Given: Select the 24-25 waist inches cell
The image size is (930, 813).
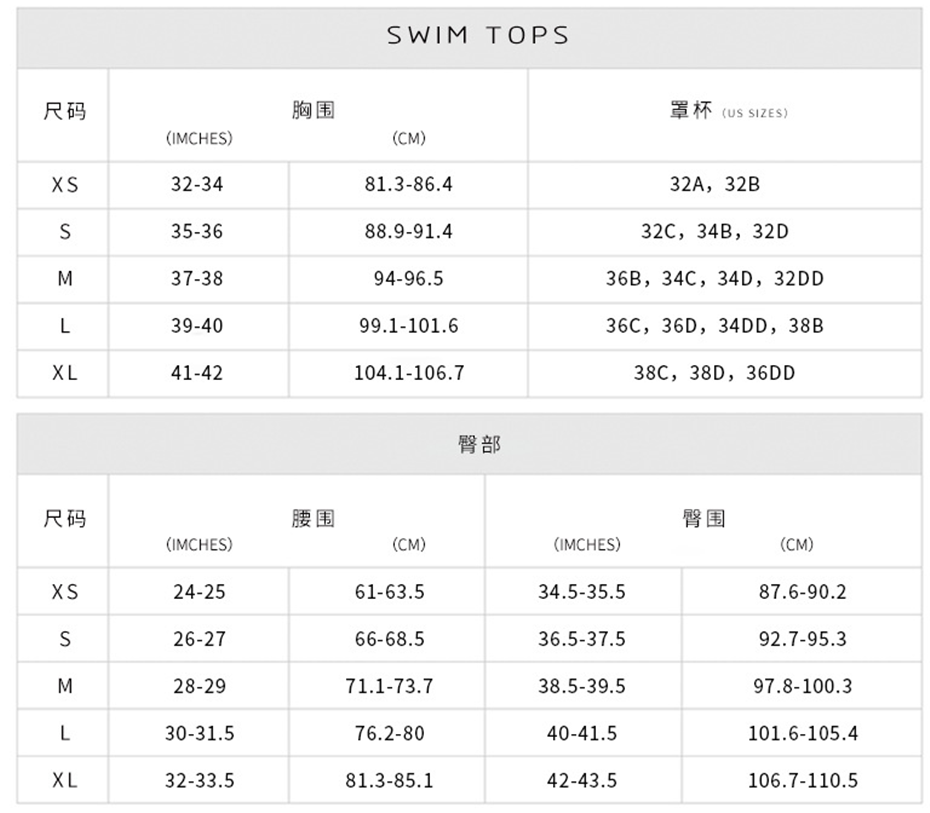Looking at the screenshot, I should point(199,592).
